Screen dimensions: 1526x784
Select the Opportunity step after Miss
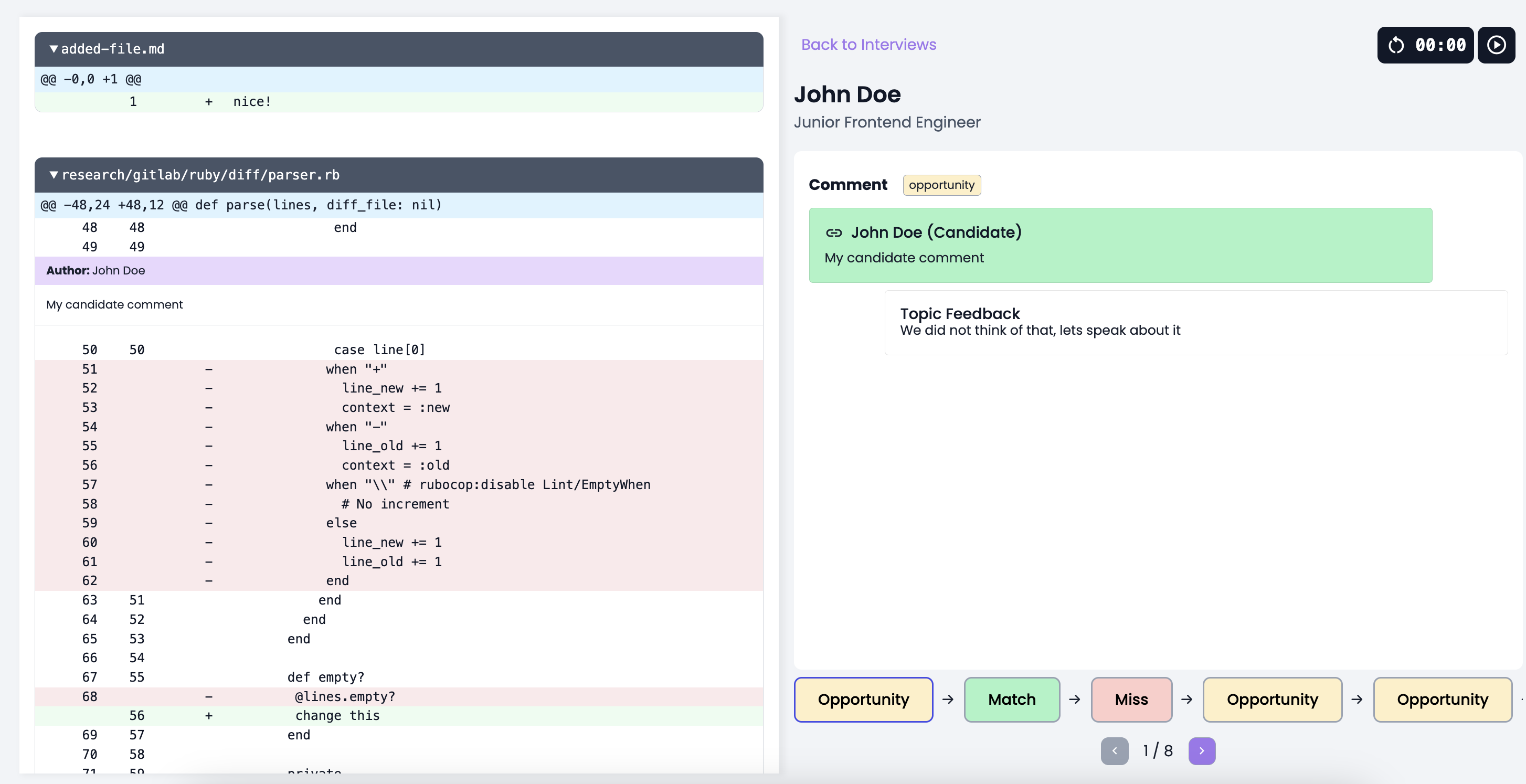1272,700
